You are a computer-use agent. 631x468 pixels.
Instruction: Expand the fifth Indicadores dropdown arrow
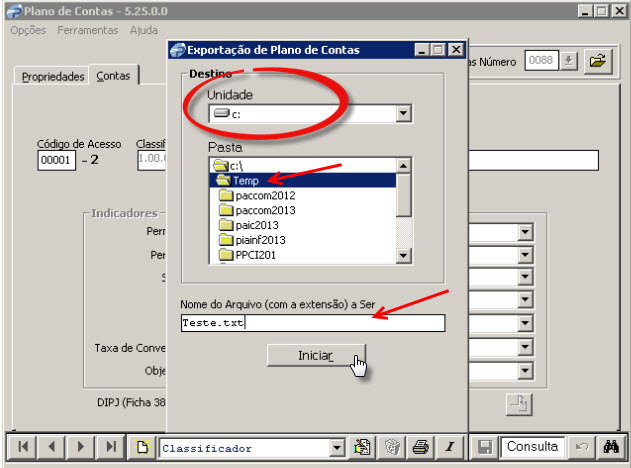click(525, 323)
